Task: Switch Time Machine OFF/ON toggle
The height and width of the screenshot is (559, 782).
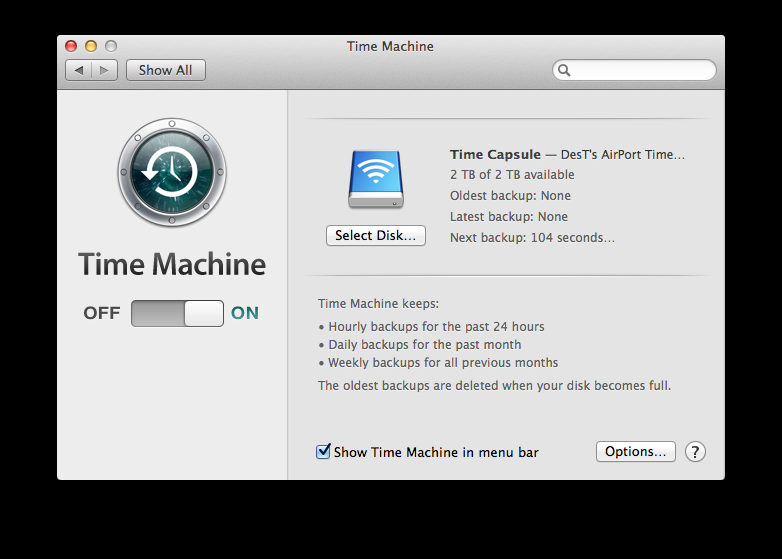Action: tap(177, 313)
